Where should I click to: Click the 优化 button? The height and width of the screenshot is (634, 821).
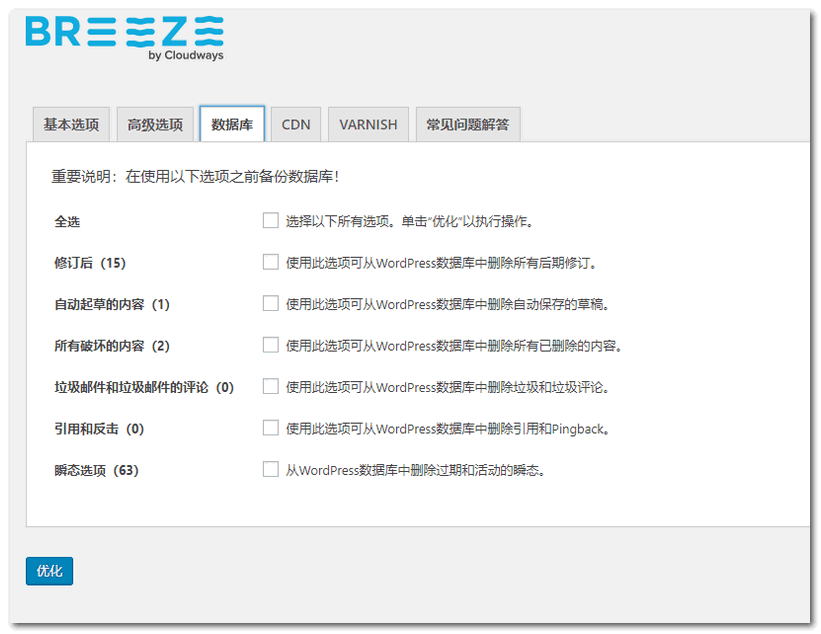[49, 570]
